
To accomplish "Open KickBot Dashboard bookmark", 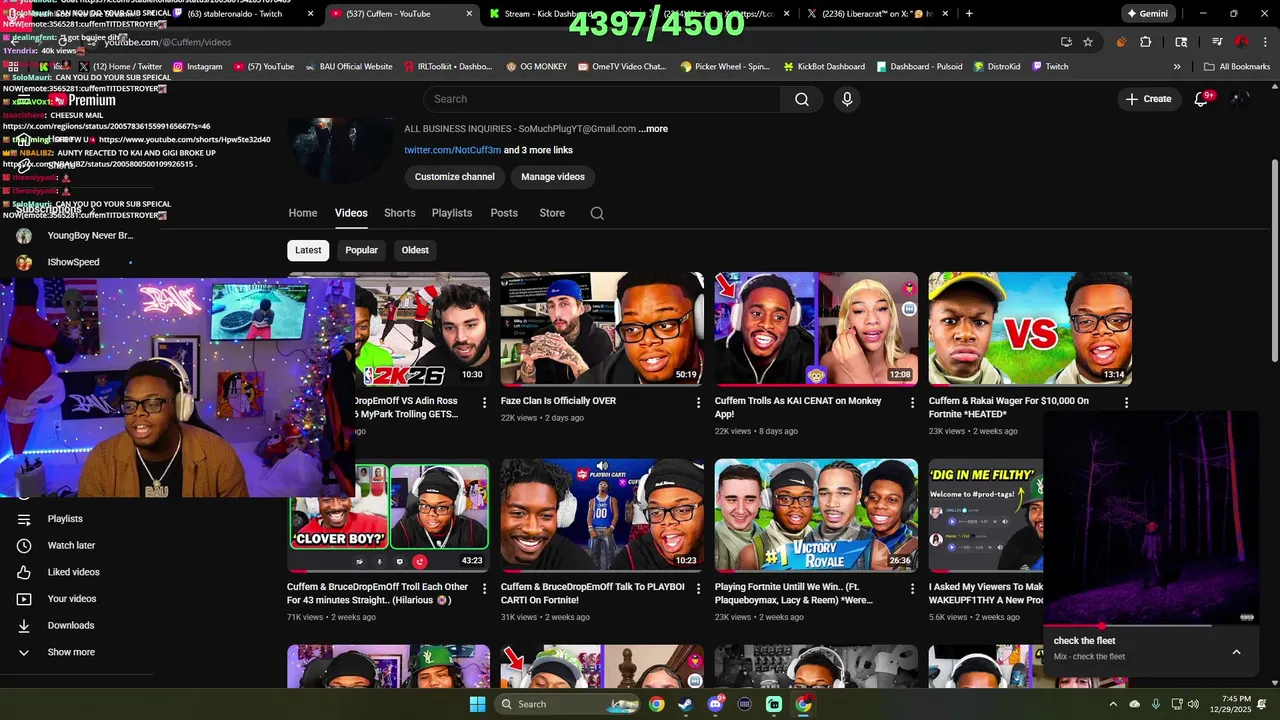I will 824,67.
